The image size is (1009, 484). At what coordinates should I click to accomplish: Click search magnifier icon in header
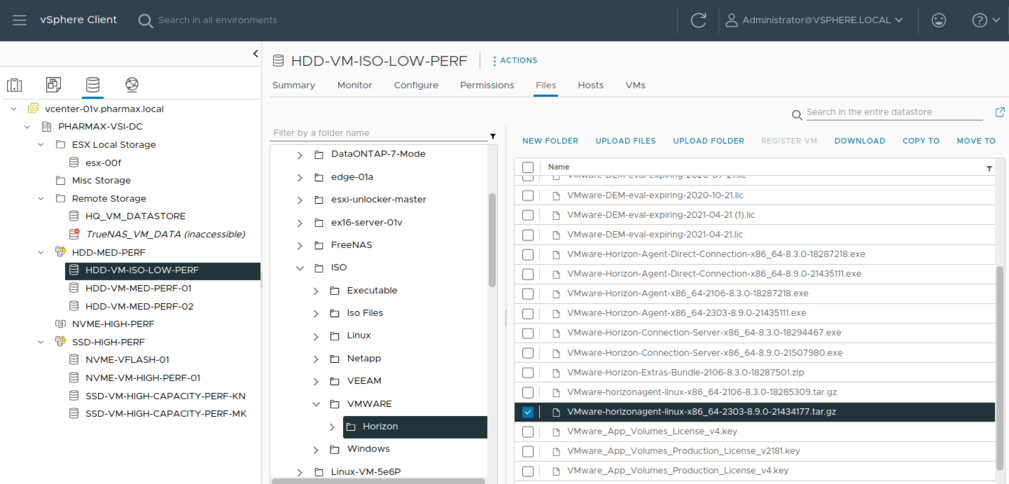point(145,20)
